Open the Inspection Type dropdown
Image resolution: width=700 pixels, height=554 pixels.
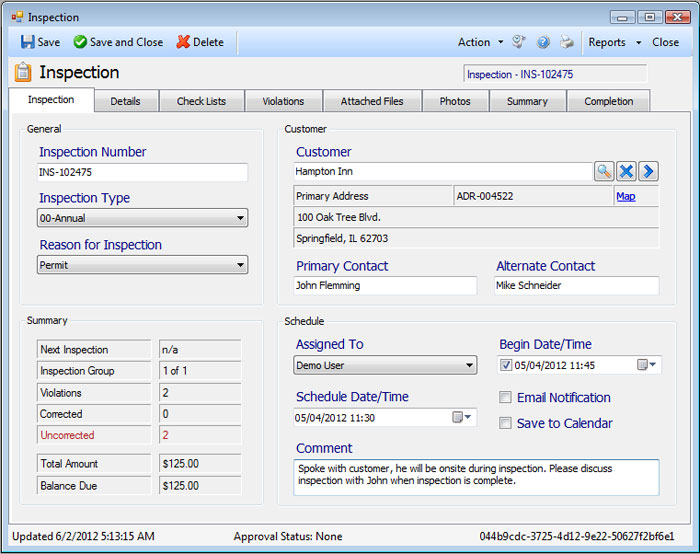tap(142, 218)
